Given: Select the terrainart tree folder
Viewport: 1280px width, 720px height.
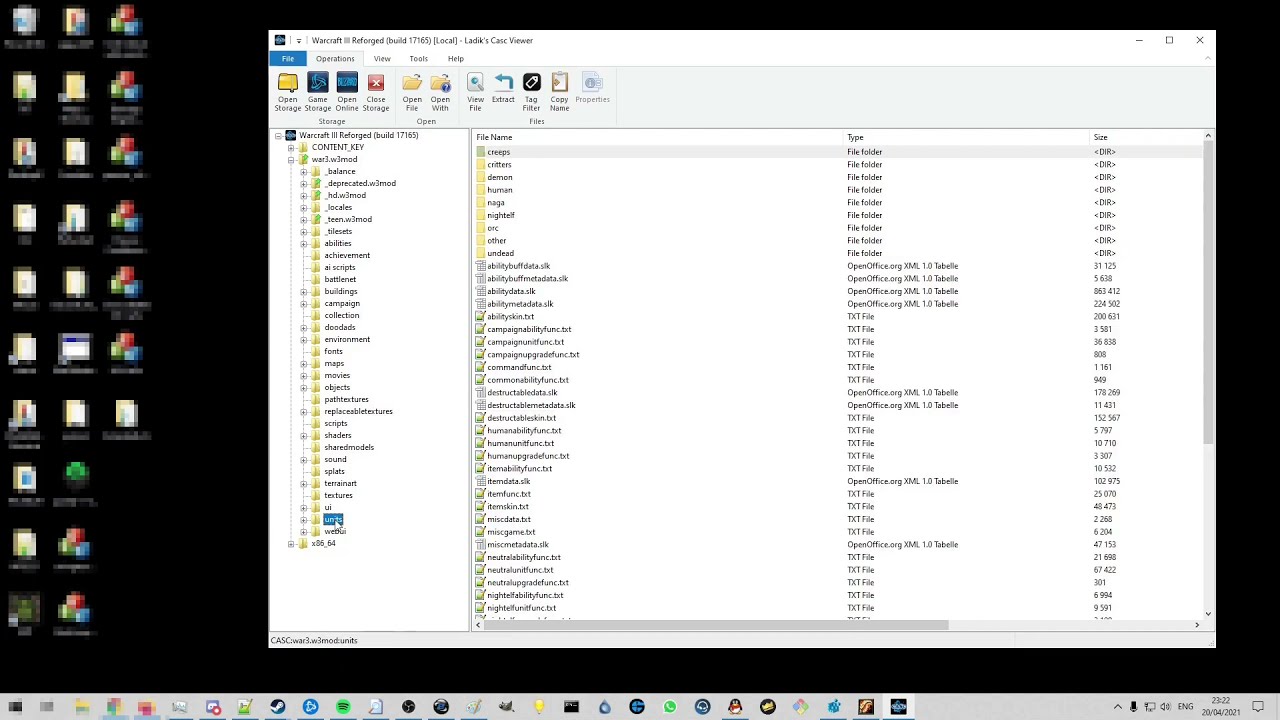Looking at the screenshot, I should (340, 483).
